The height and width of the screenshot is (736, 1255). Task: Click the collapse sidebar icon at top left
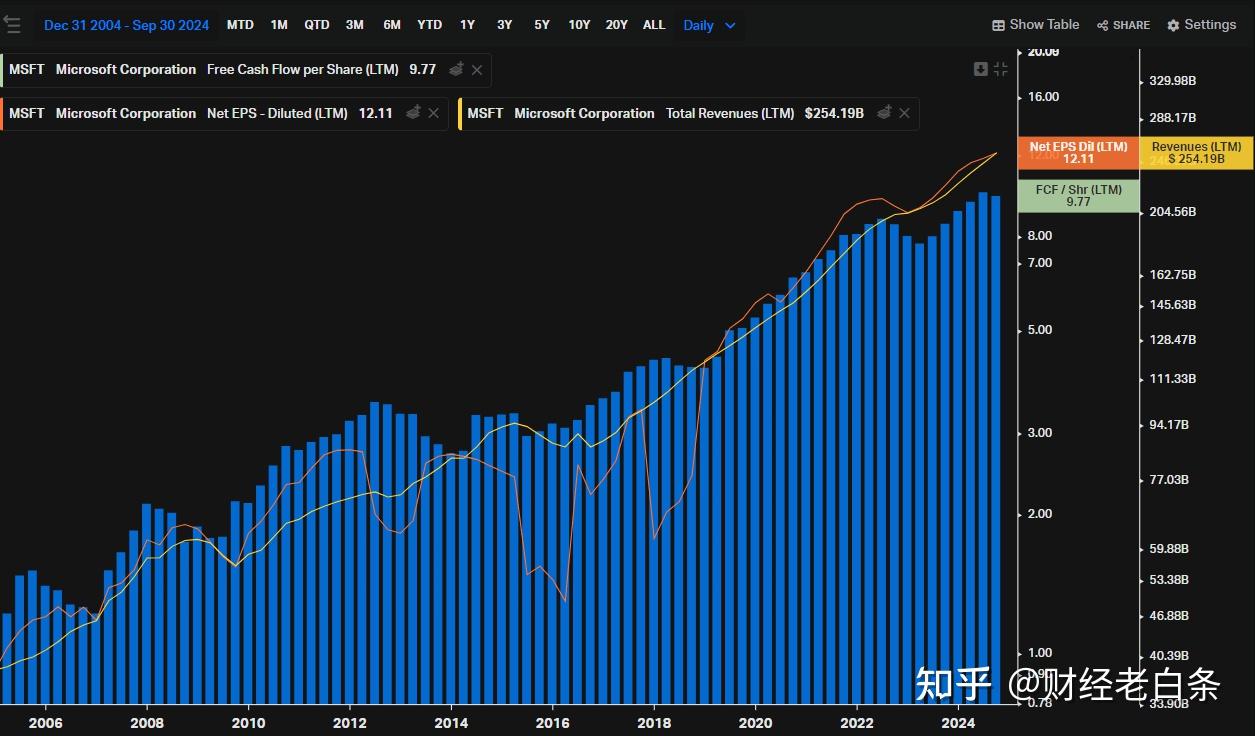(x=11, y=25)
